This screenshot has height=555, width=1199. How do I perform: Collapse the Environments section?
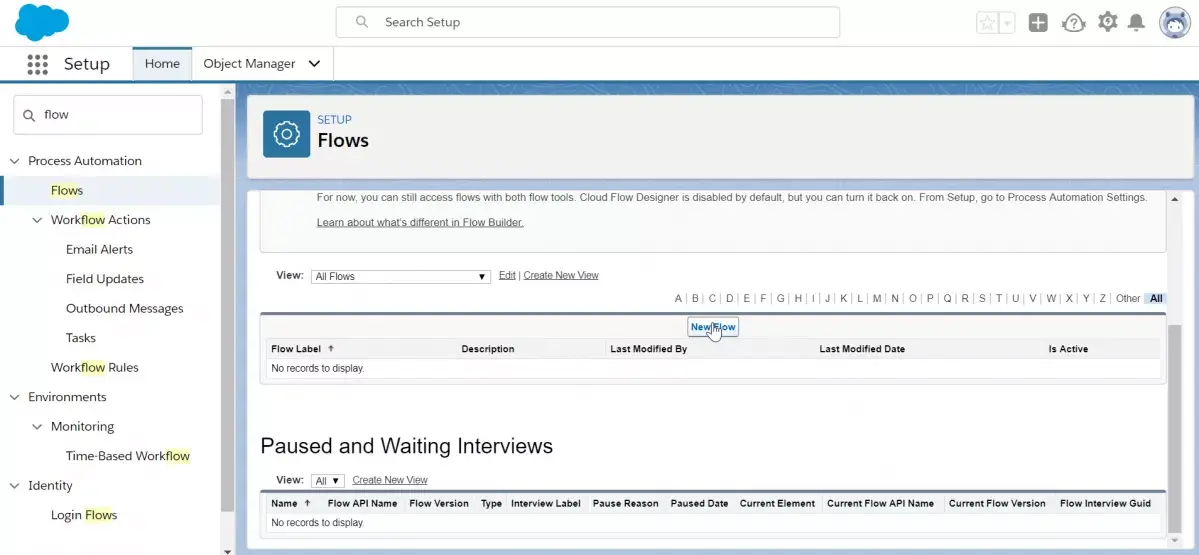click(14, 398)
